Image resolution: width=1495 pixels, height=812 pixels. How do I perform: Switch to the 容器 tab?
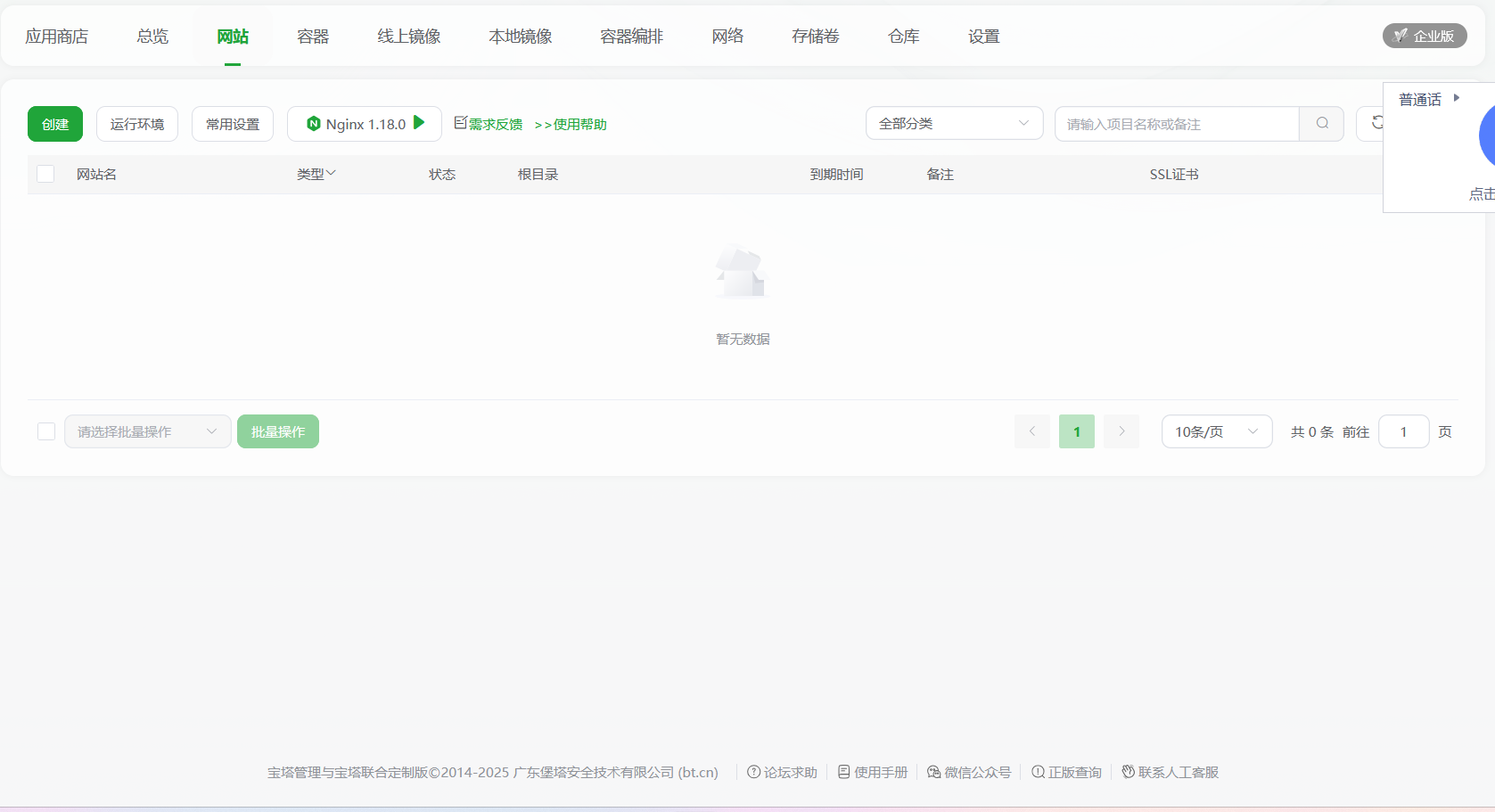[313, 37]
